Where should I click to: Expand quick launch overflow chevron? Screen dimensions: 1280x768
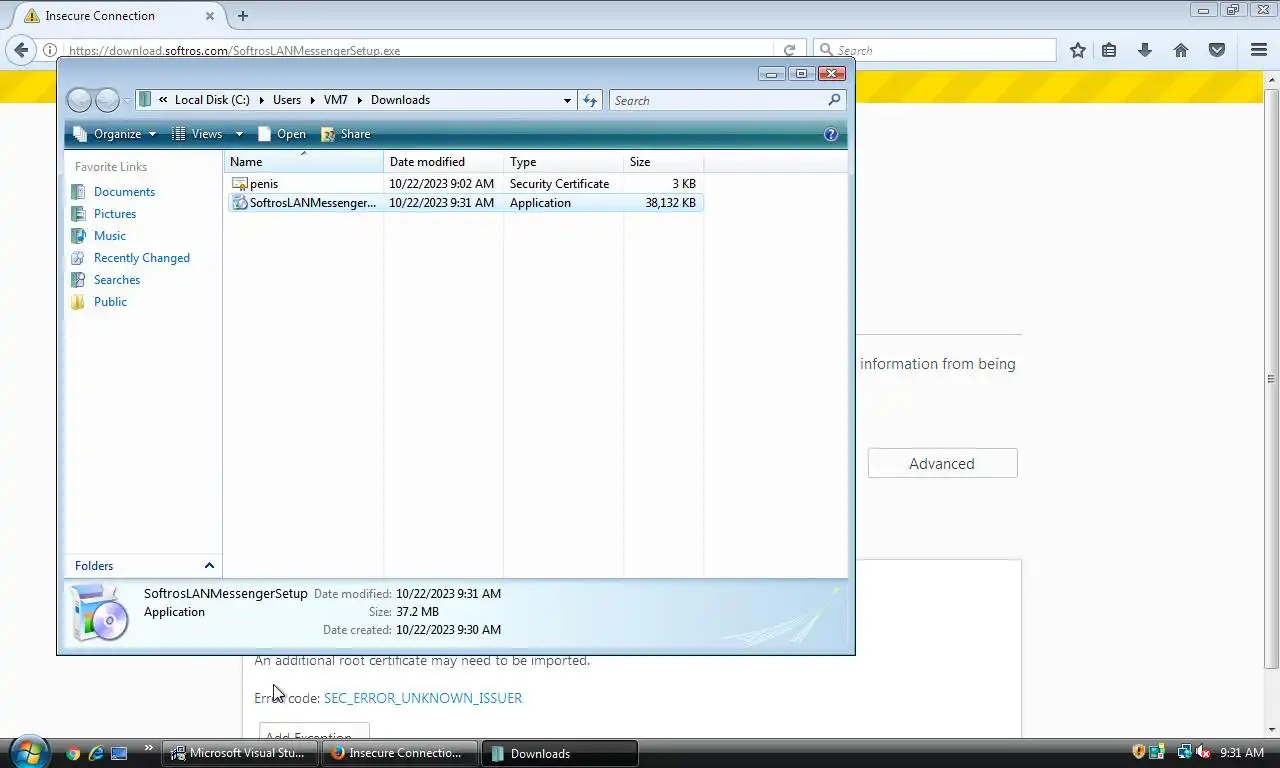149,747
